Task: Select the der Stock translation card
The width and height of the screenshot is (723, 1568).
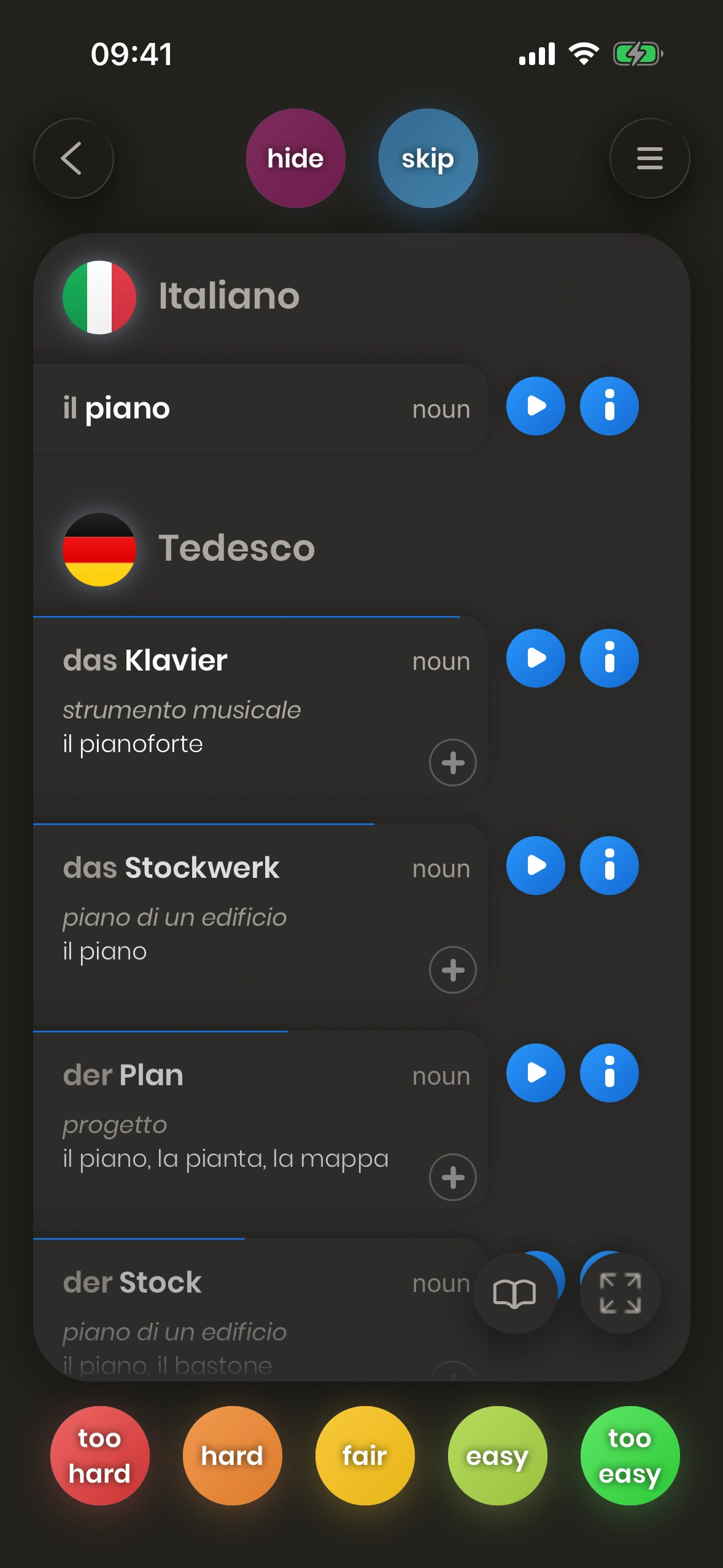Action: click(246, 1313)
